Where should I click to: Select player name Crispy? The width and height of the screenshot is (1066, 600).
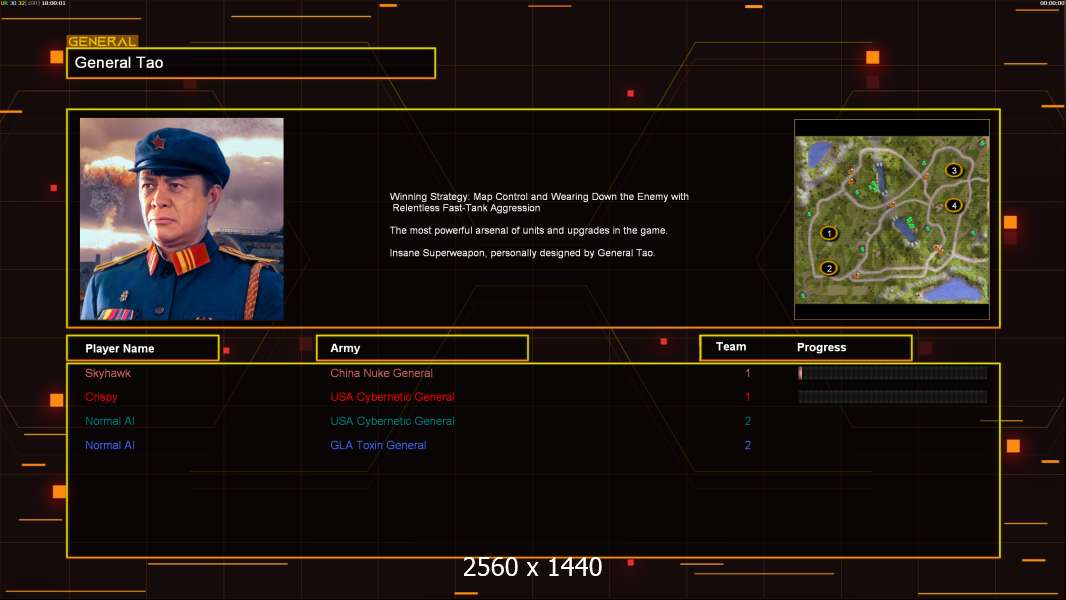(101, 397)
